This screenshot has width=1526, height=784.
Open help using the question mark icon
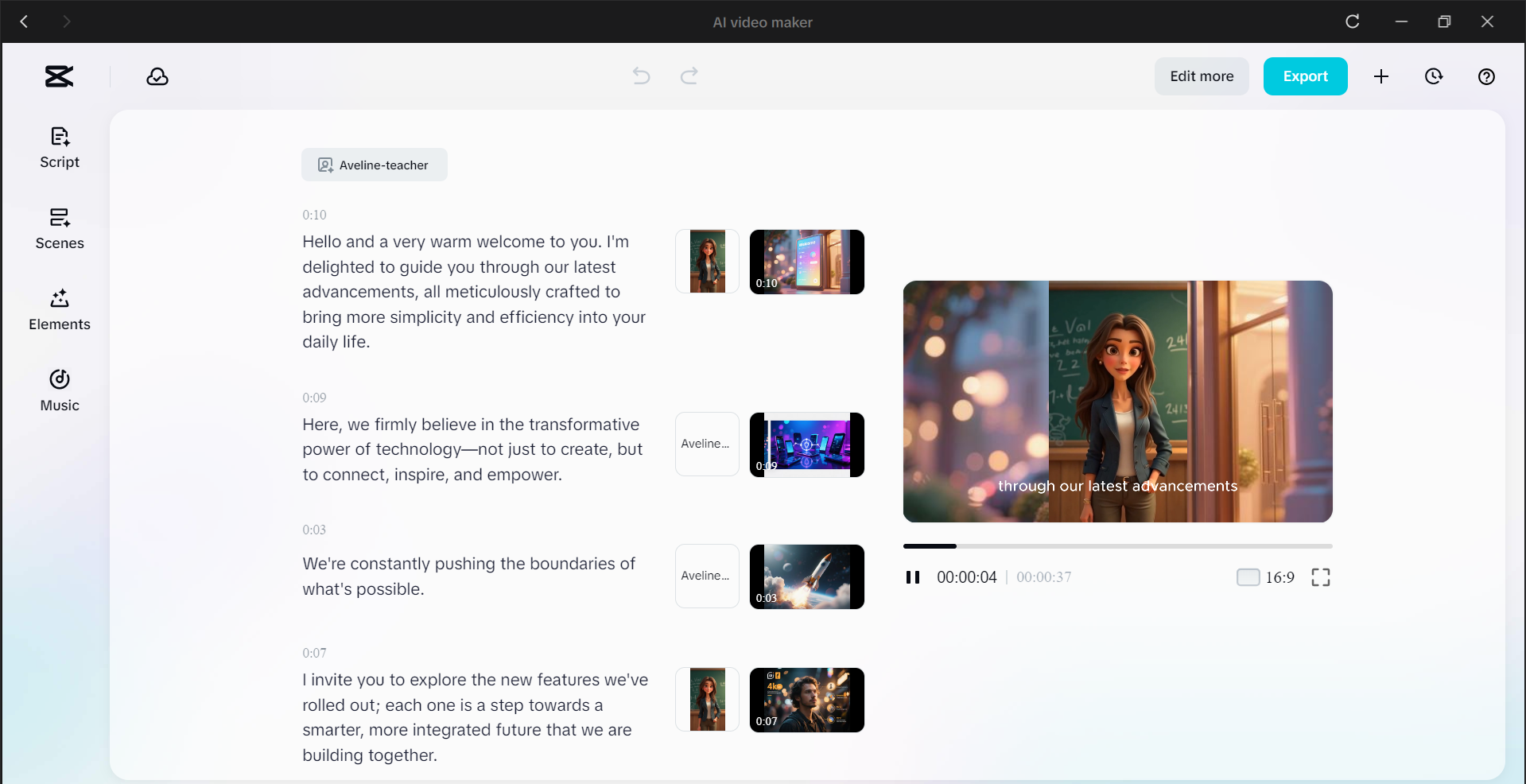click(1486, 76)
